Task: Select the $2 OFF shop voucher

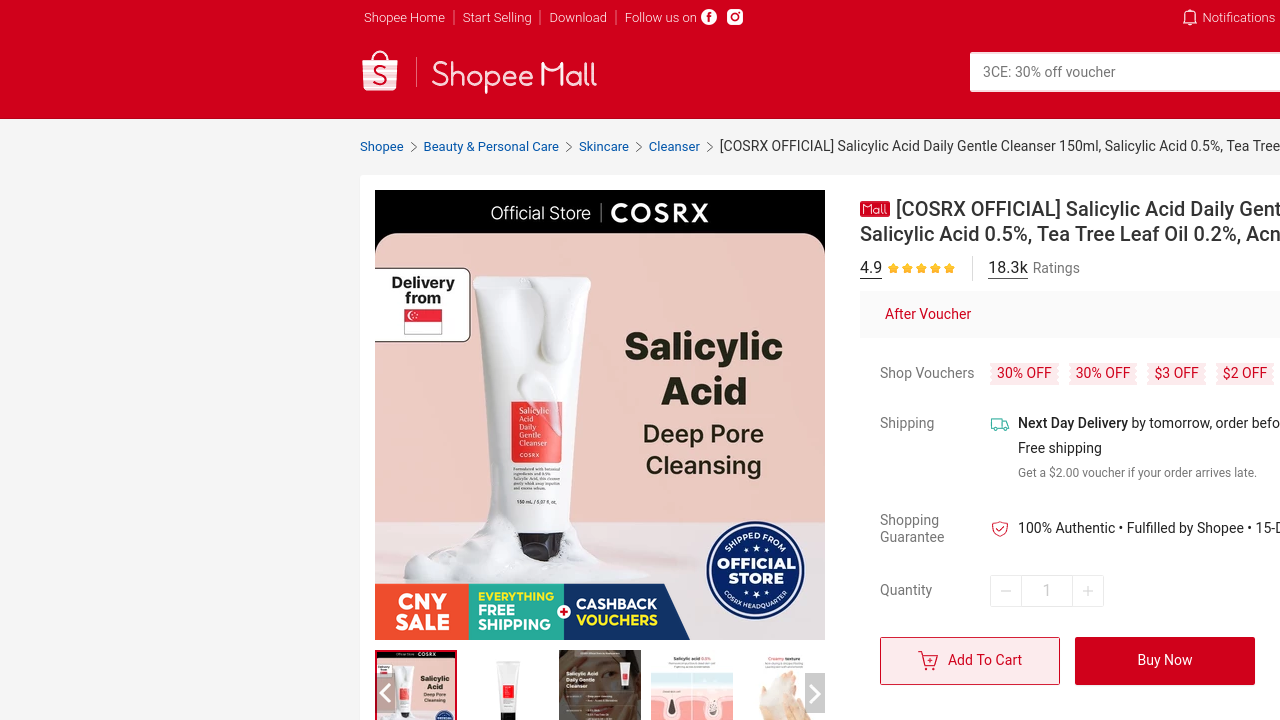Action: coord(1245,373)
